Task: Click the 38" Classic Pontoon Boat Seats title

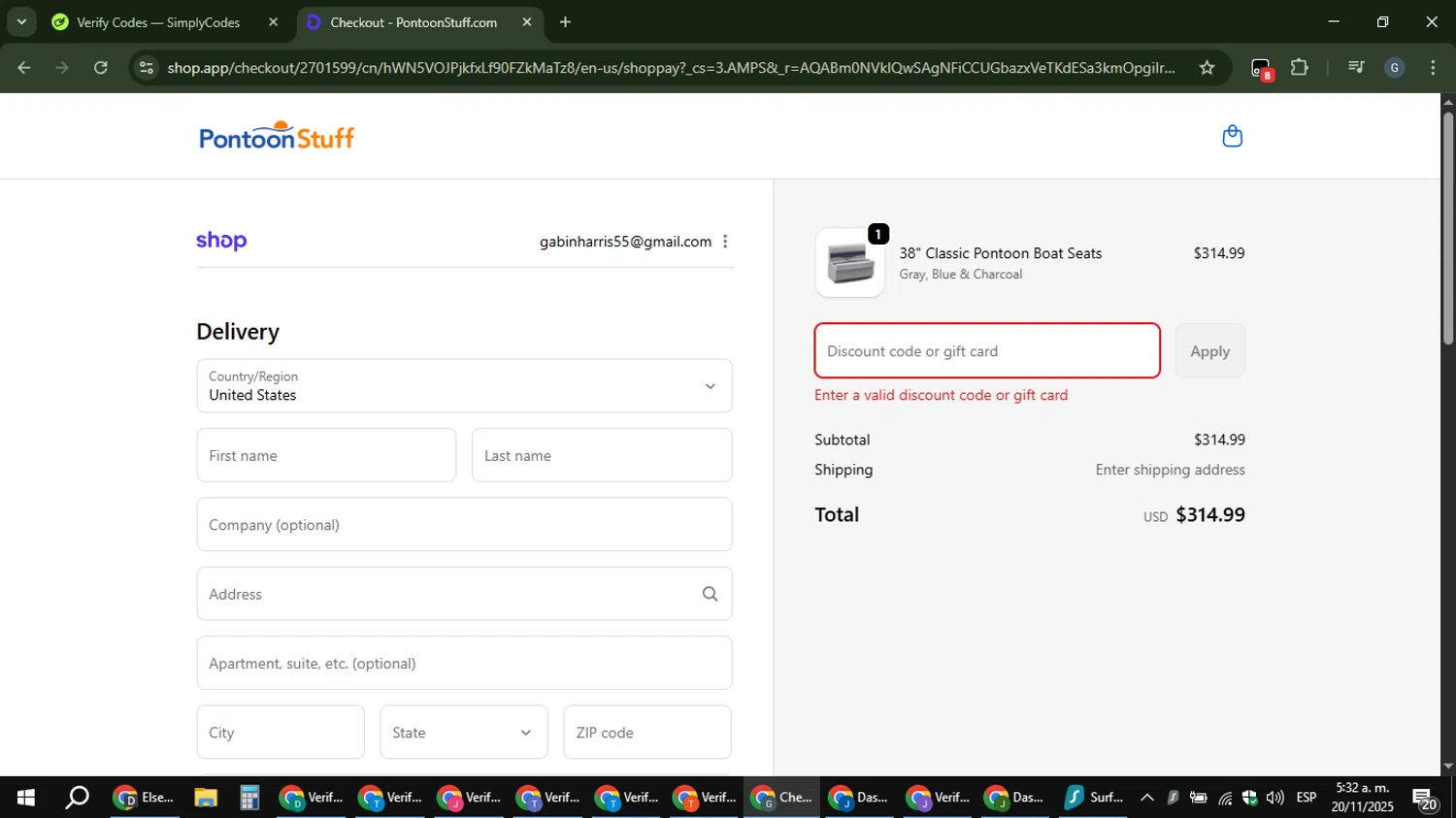Action: [1000, 253]
